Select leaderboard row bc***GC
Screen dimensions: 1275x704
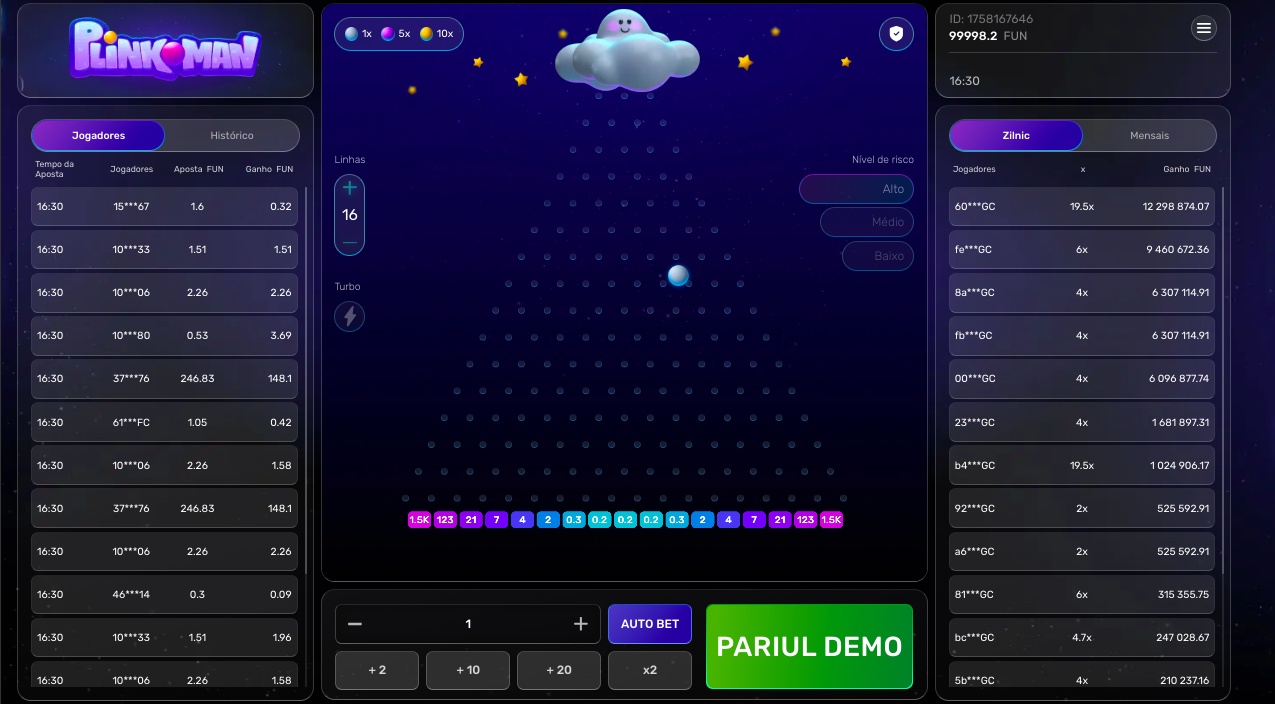click(x=1082, y=637)
